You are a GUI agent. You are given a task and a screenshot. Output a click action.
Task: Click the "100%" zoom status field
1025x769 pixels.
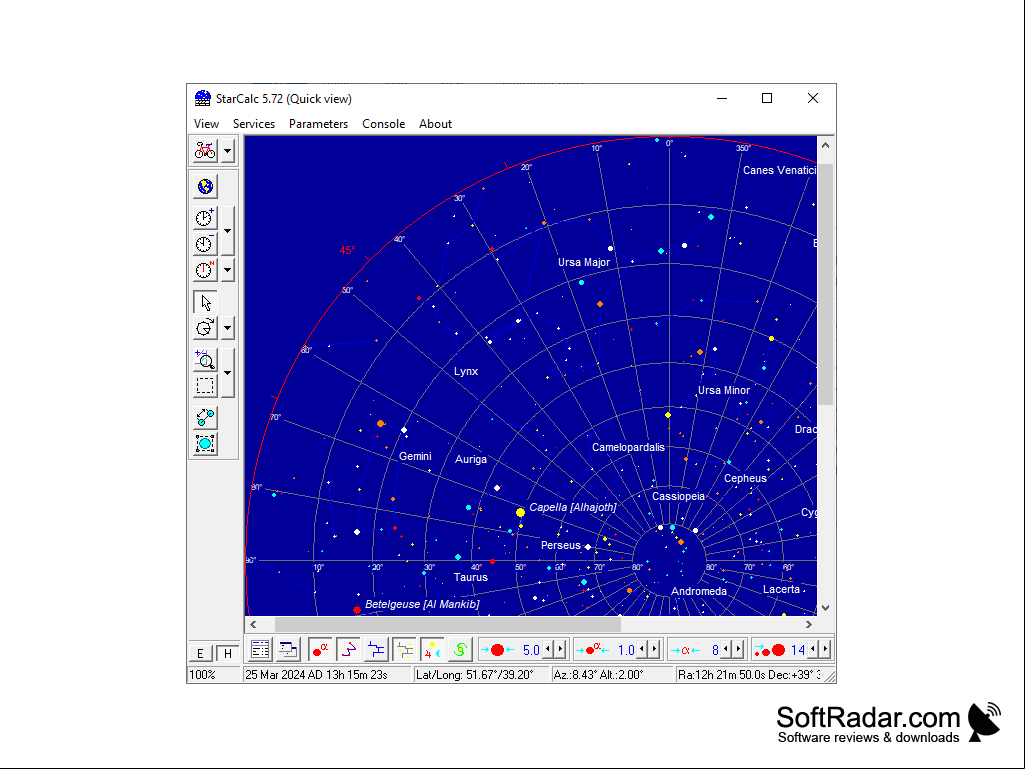(x=214, y=675)
